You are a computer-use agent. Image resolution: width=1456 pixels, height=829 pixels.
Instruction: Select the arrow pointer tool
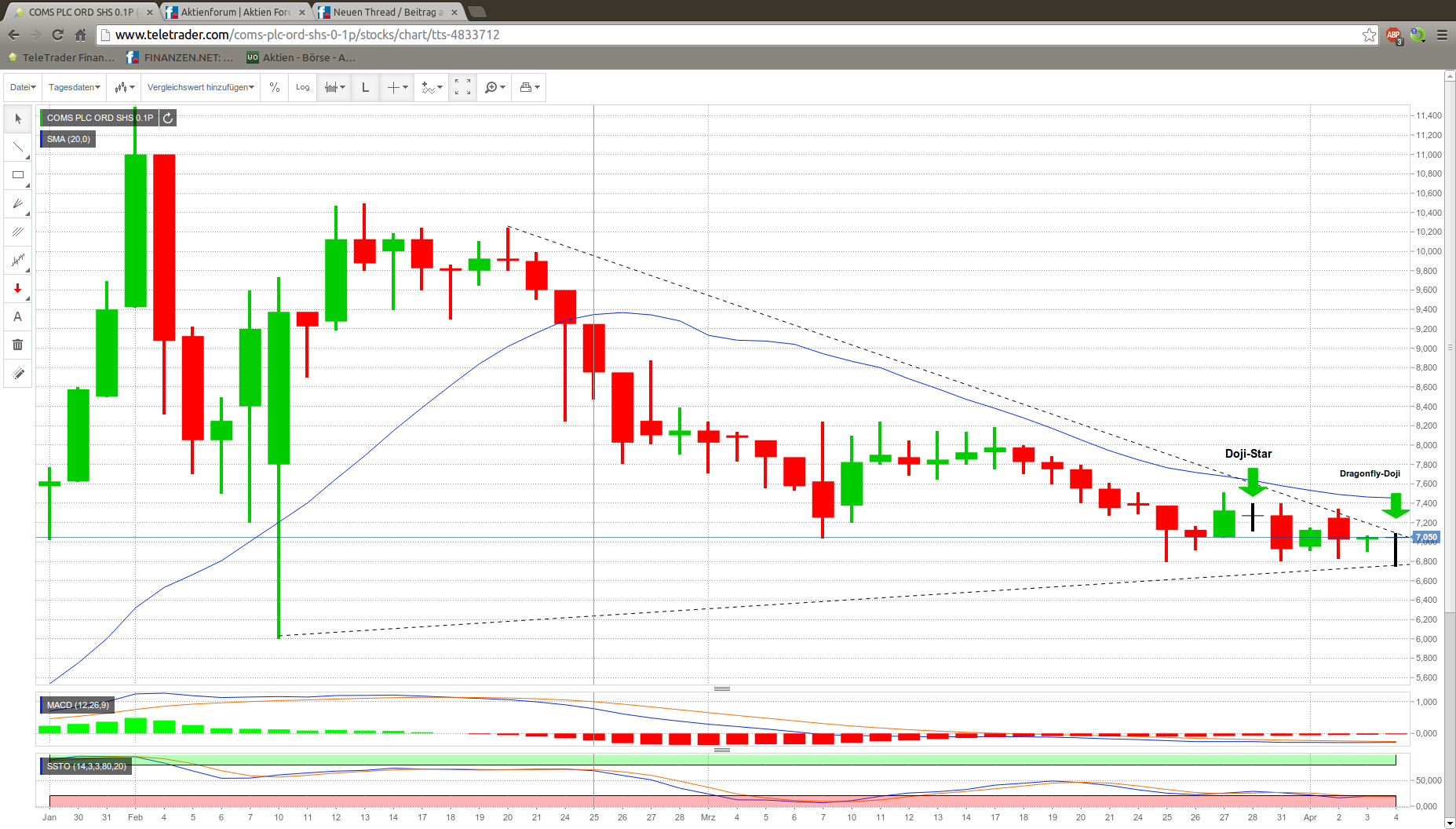click(x=18, y=119)
